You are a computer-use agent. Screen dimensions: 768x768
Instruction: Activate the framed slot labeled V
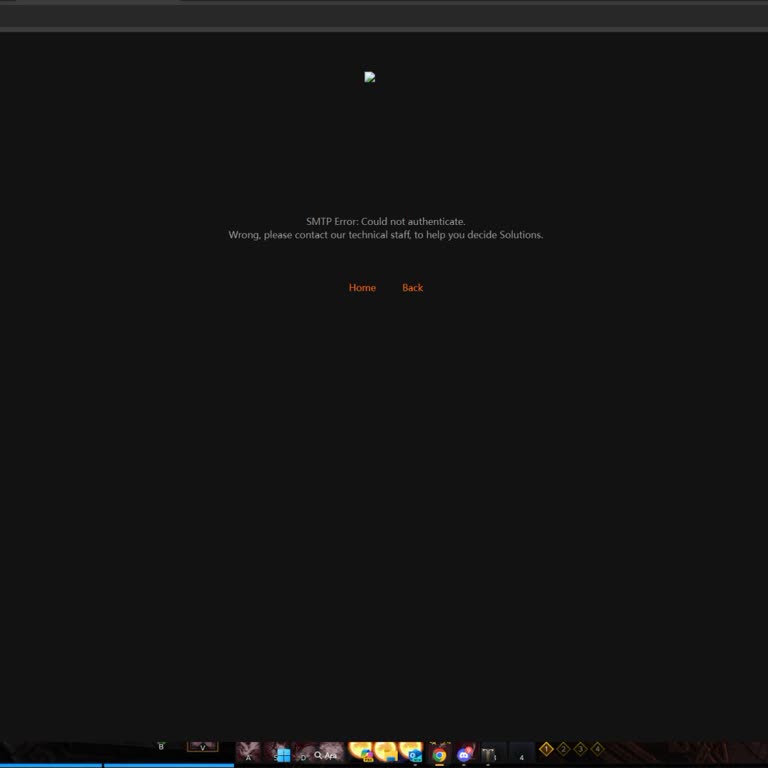pos(203,746)
